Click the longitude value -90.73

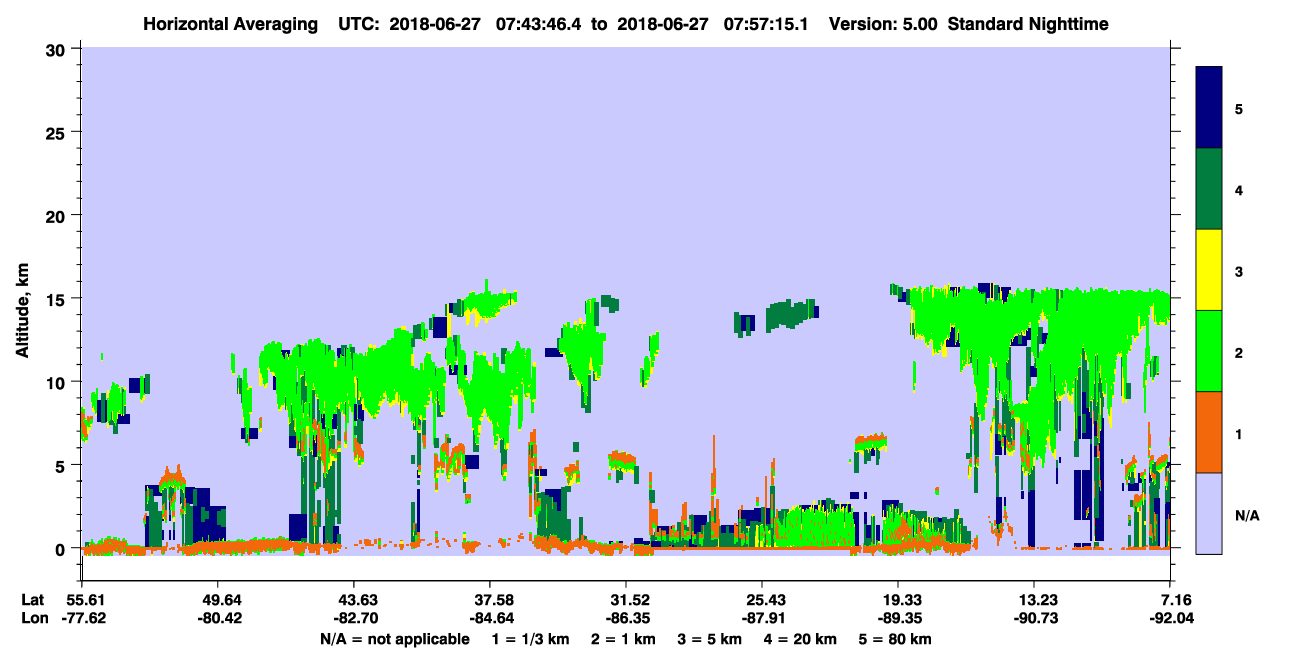click(x=1034, y=618)
